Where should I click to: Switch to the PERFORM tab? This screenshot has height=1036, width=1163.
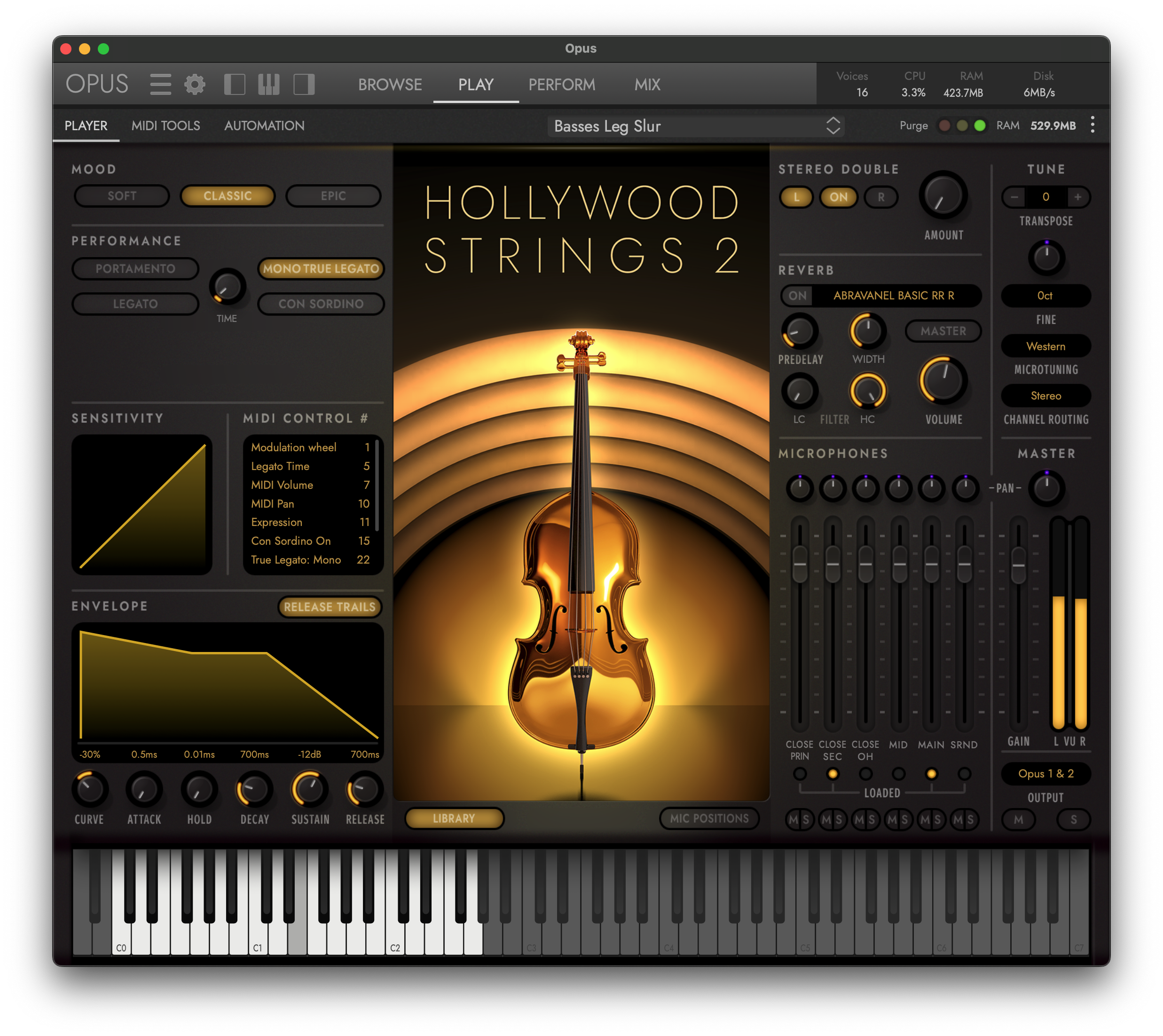tap(561, 85)
